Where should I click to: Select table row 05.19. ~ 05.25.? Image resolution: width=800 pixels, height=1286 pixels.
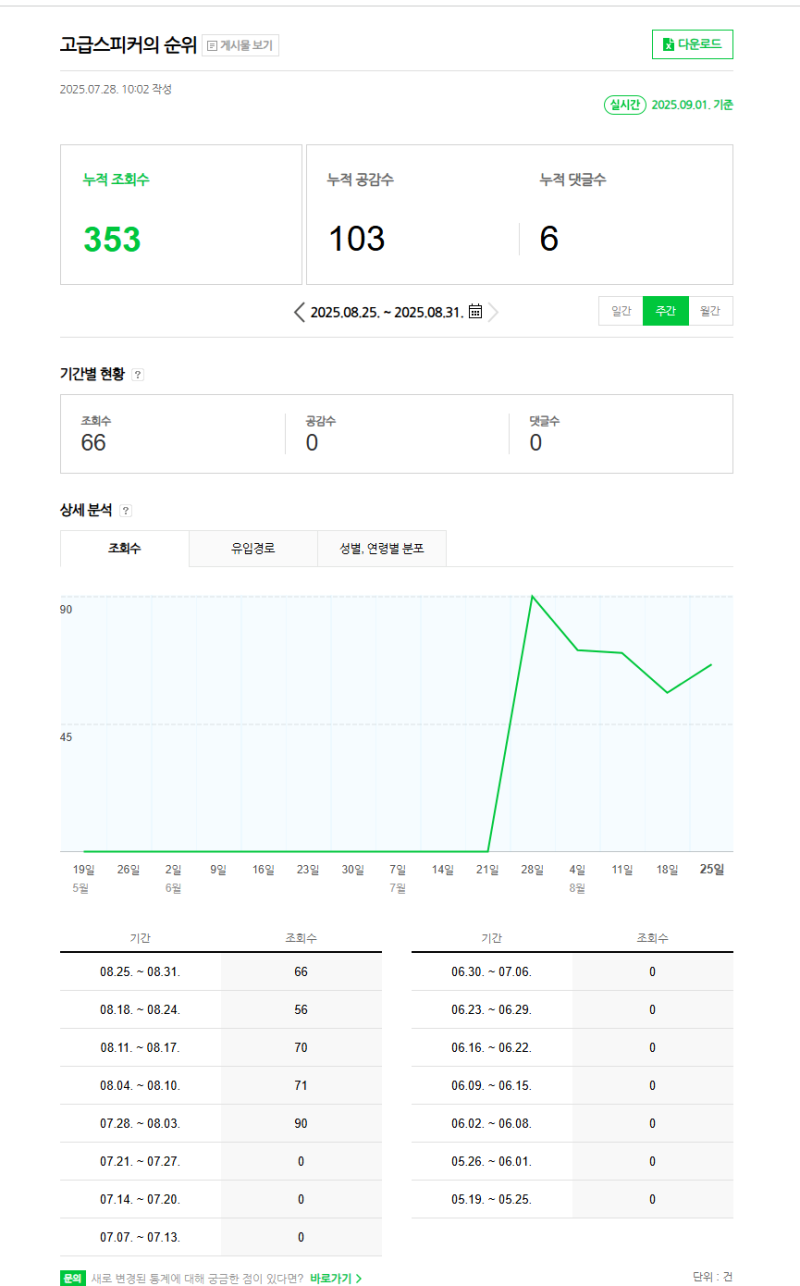[572, 1199]
